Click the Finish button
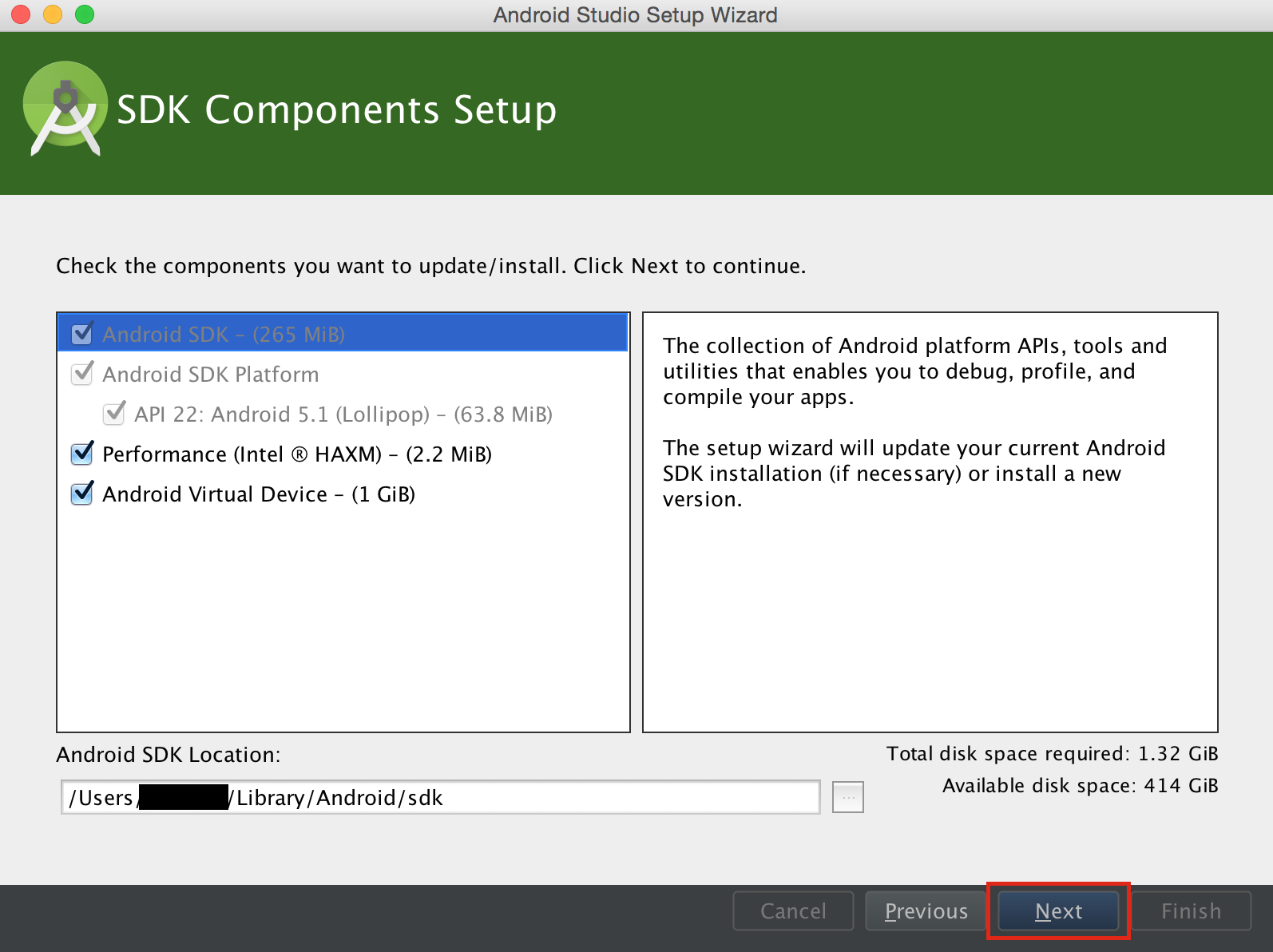 click(x=1191, y=911)
